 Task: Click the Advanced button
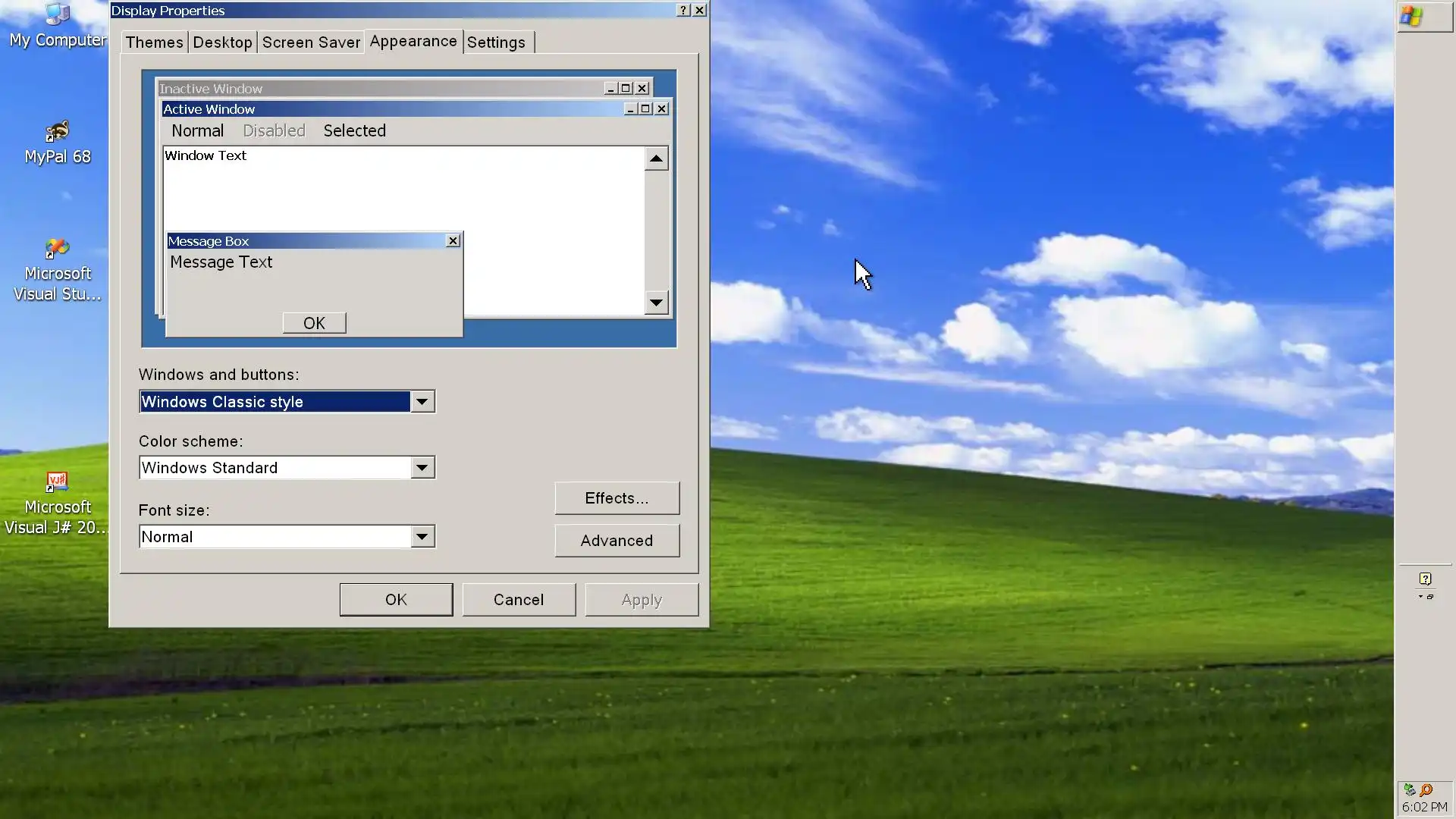pos(617,541)
